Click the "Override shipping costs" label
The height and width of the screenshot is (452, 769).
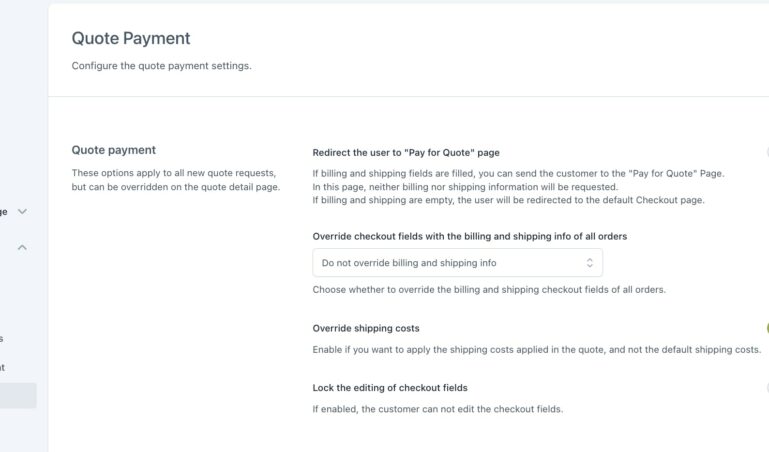click(x=366, y=328)
